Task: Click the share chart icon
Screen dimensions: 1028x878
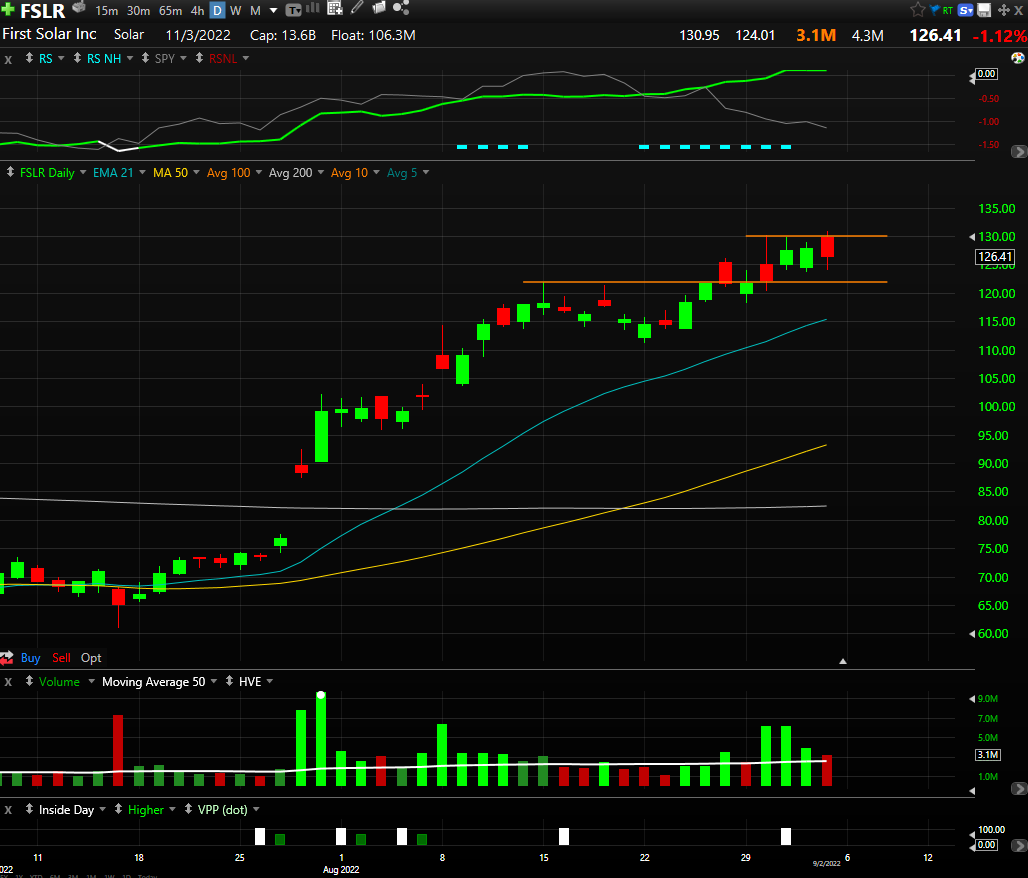Action: (401, 8)
